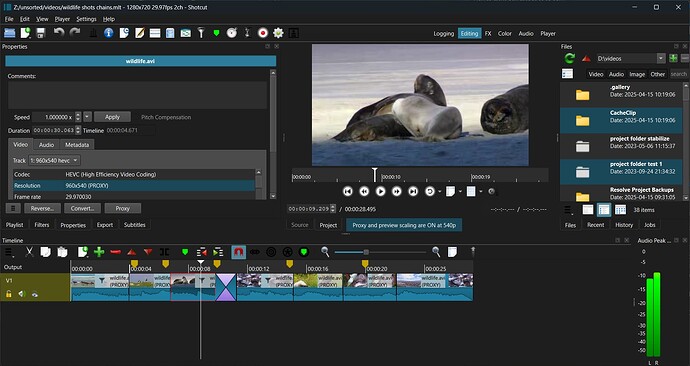Viewport: 690px width, 366px height.
Task: Open the player zoom dropdown arrow
Action: point(460,191)
